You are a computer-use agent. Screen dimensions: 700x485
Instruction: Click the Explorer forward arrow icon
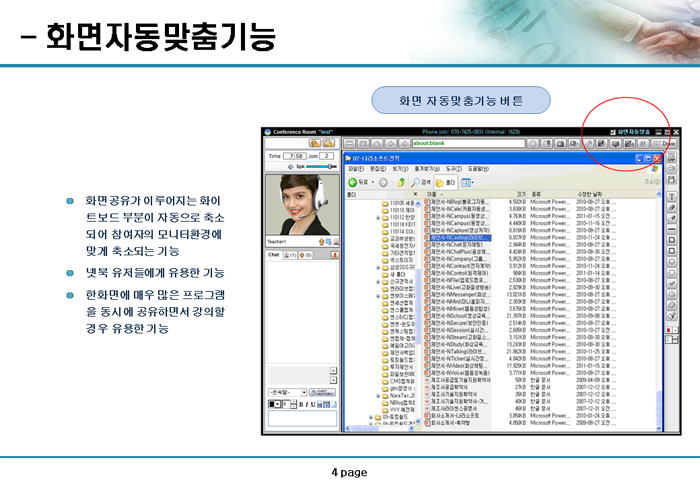click(383, 182)
